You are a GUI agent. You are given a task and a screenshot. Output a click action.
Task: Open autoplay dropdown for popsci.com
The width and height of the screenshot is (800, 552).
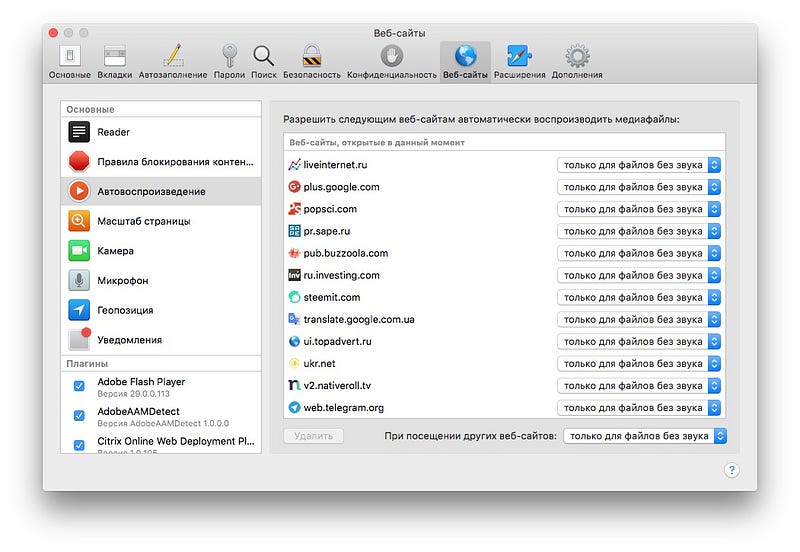[639, 209]
